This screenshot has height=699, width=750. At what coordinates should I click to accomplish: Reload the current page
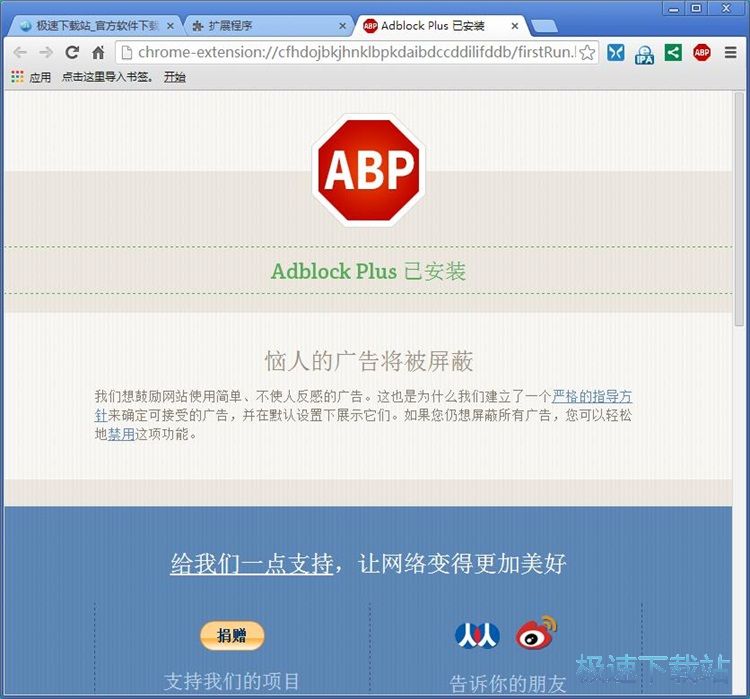tap(72, 52)
